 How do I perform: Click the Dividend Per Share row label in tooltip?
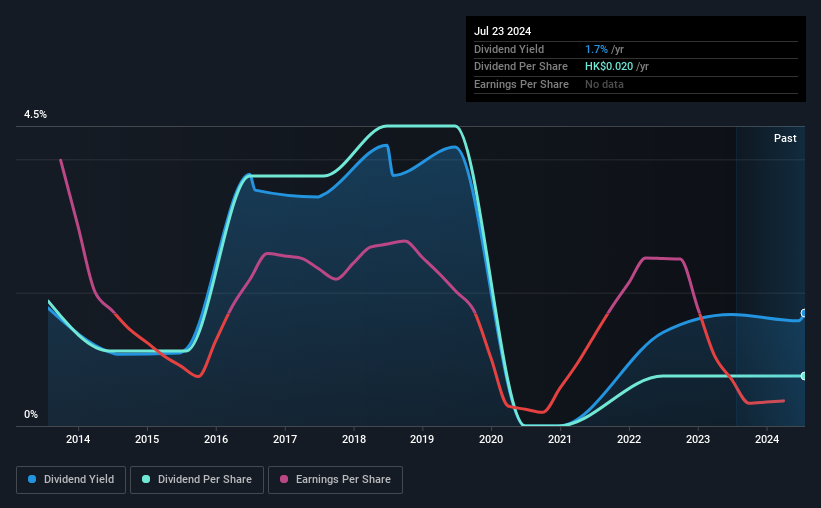pos(520,67)
